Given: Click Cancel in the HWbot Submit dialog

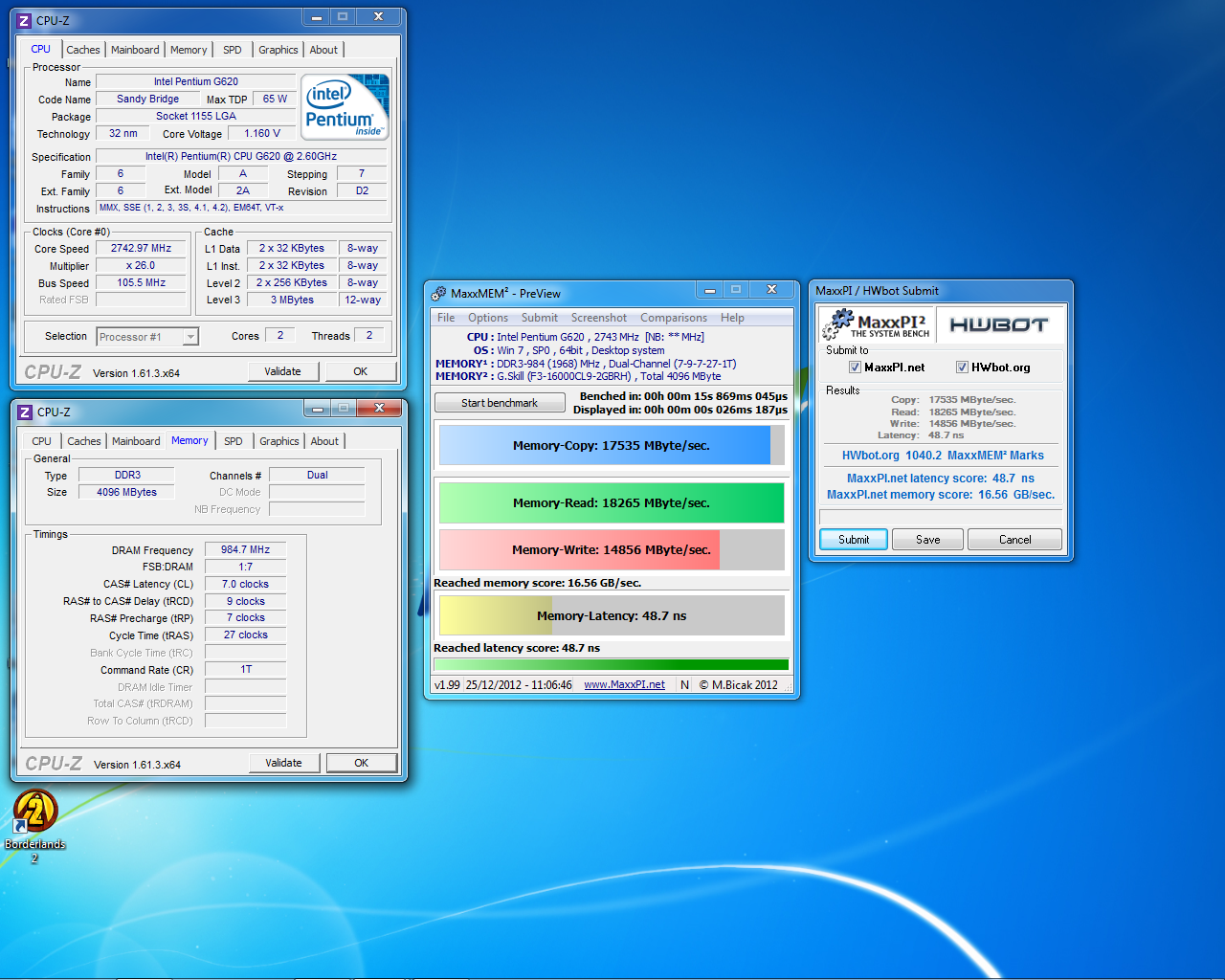Looking at the screenshot, I should tap(1015, 540).
